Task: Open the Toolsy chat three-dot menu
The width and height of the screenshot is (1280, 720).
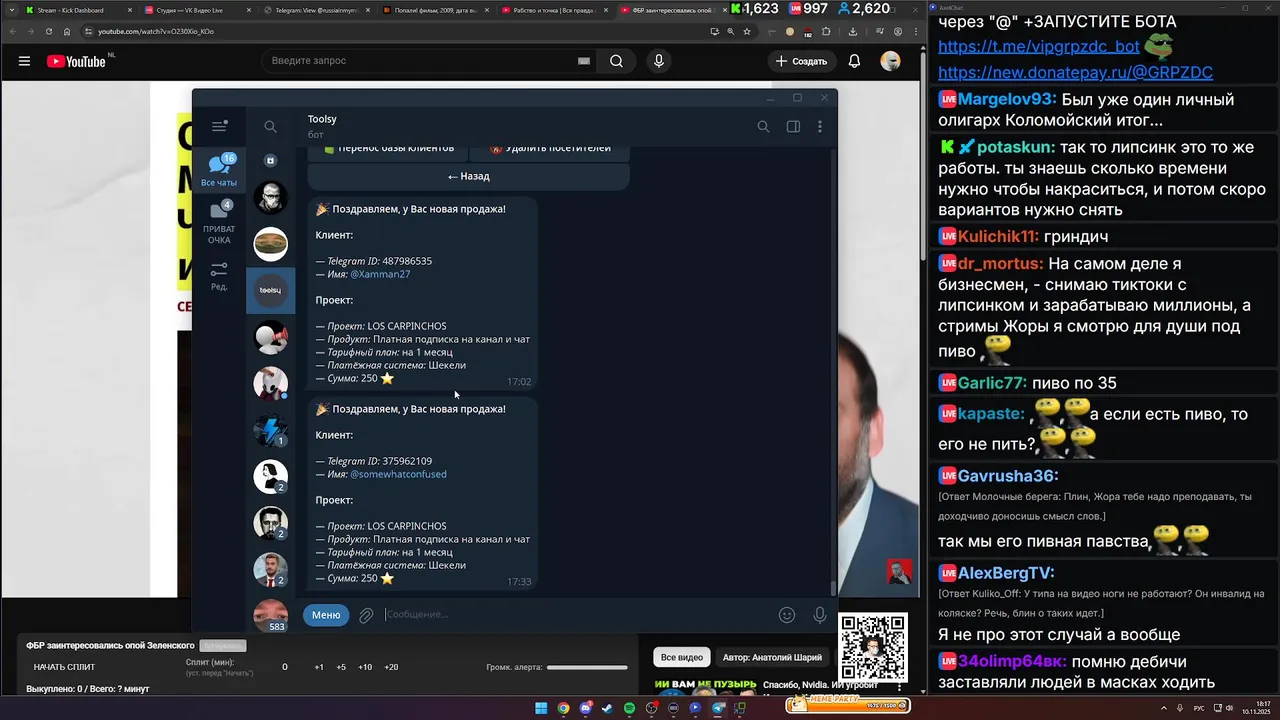Action: pos(820,126)
